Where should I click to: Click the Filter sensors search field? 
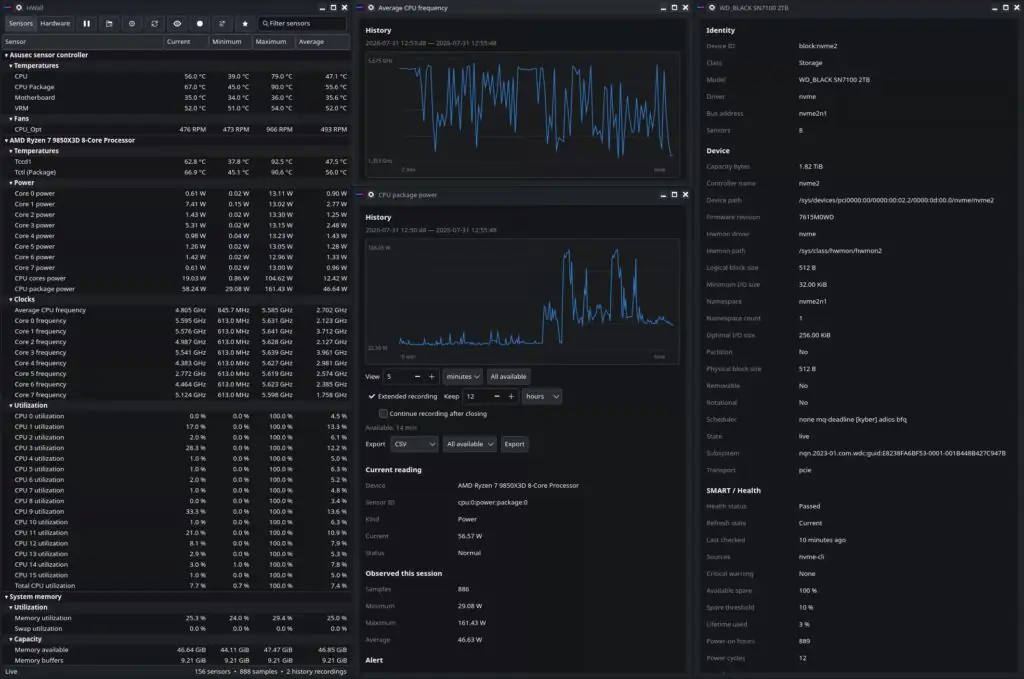point(302,24)
